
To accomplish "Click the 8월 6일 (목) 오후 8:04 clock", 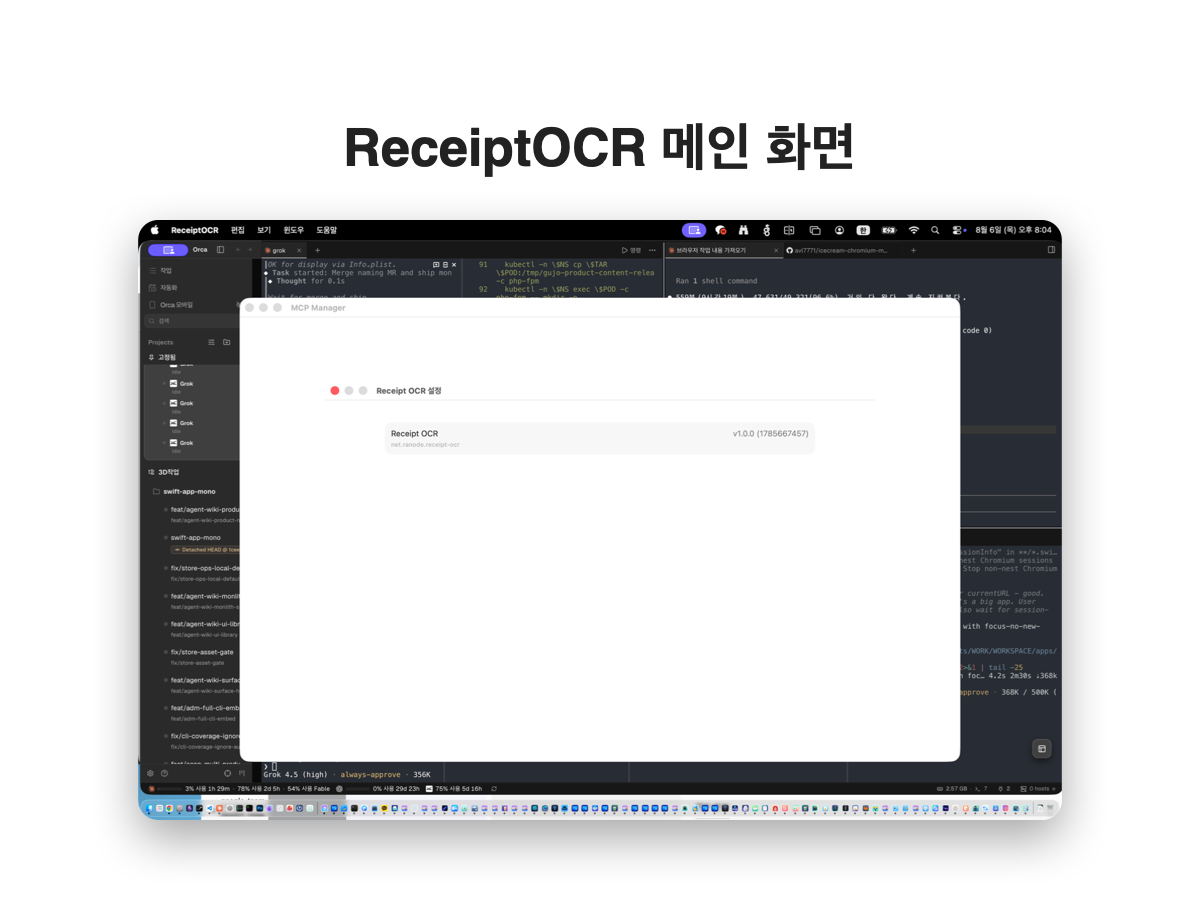I will [x=1012, y=230].
